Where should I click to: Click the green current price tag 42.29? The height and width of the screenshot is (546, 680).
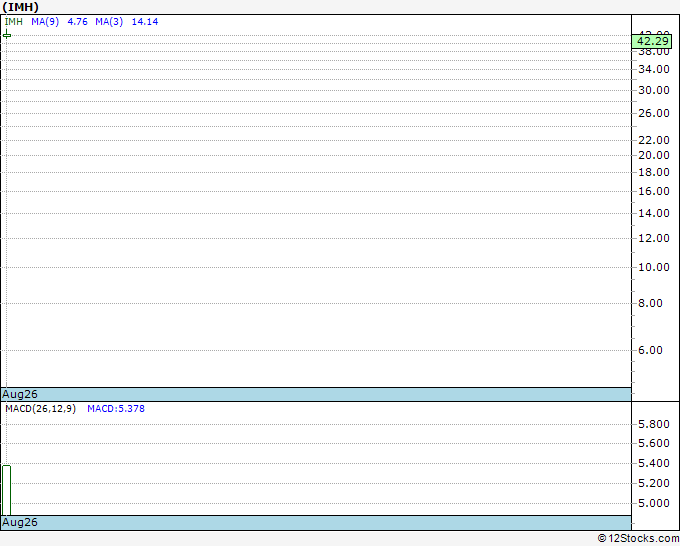(x=653, y=41)
